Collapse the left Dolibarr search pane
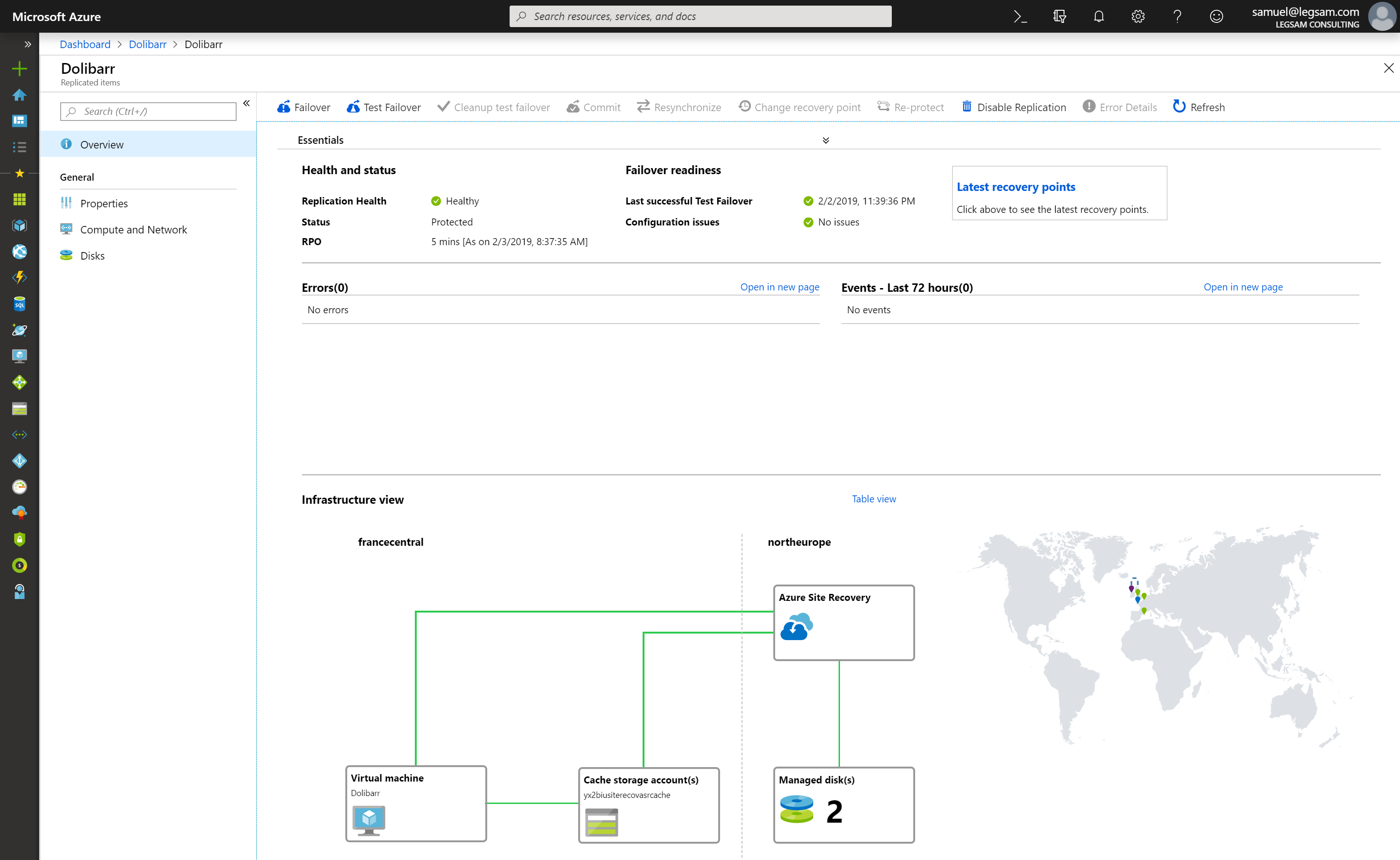 [x=247, y=104]
